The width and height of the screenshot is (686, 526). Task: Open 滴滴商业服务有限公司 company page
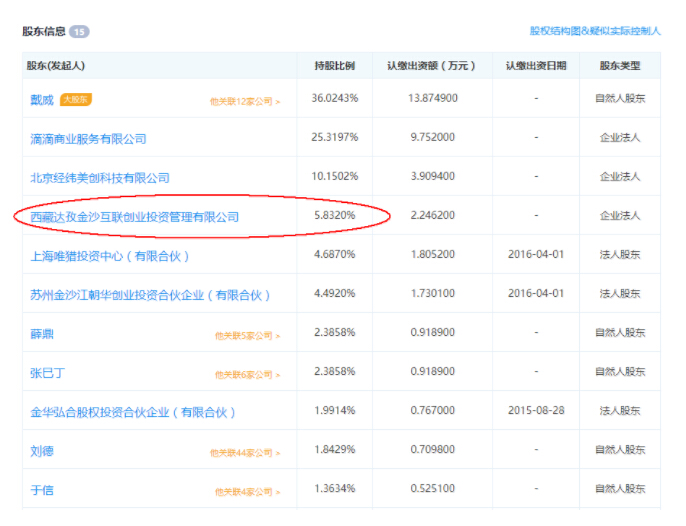tap(88, 138)
